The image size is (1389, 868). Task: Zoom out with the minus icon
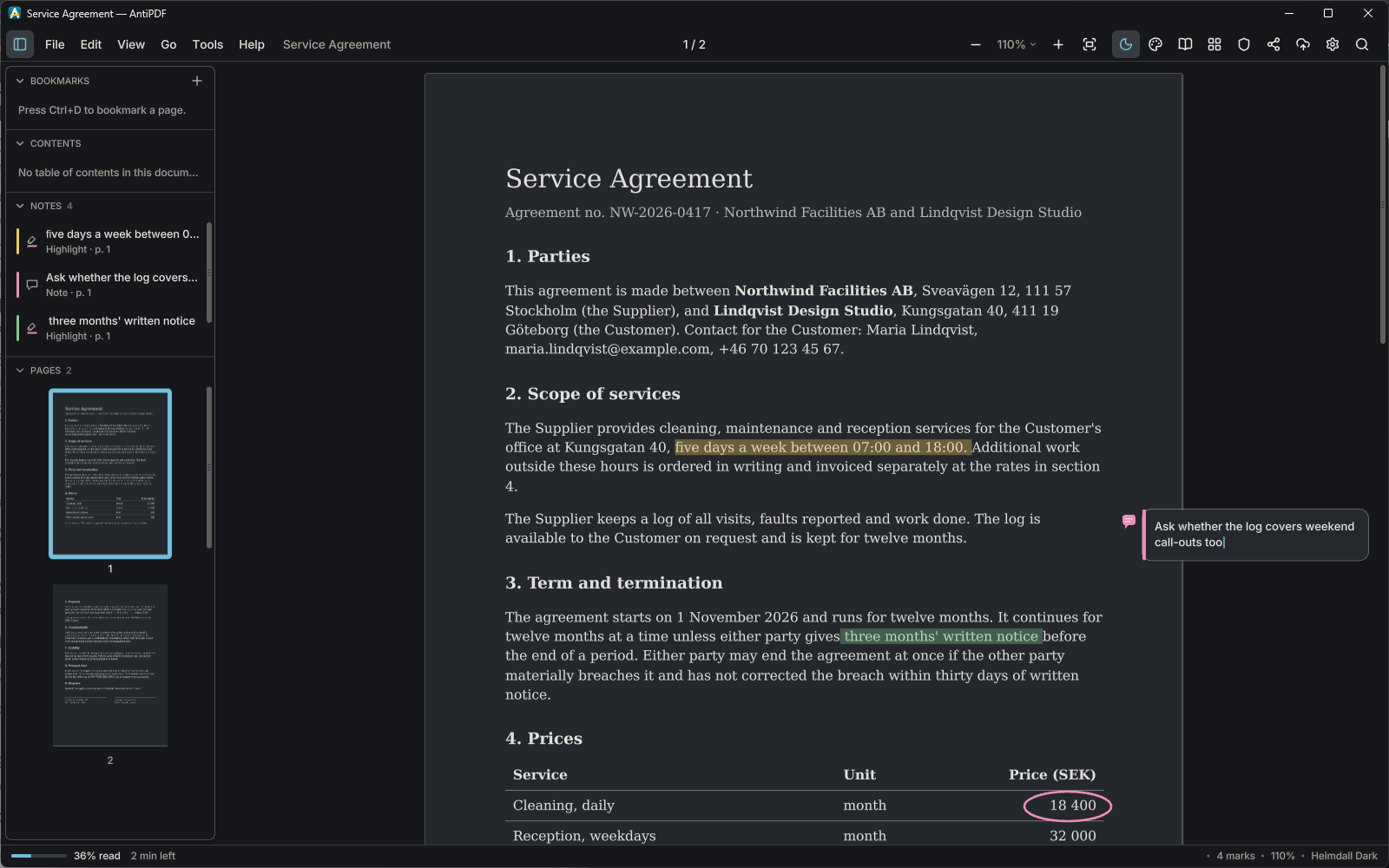click(x=976, y=44)
